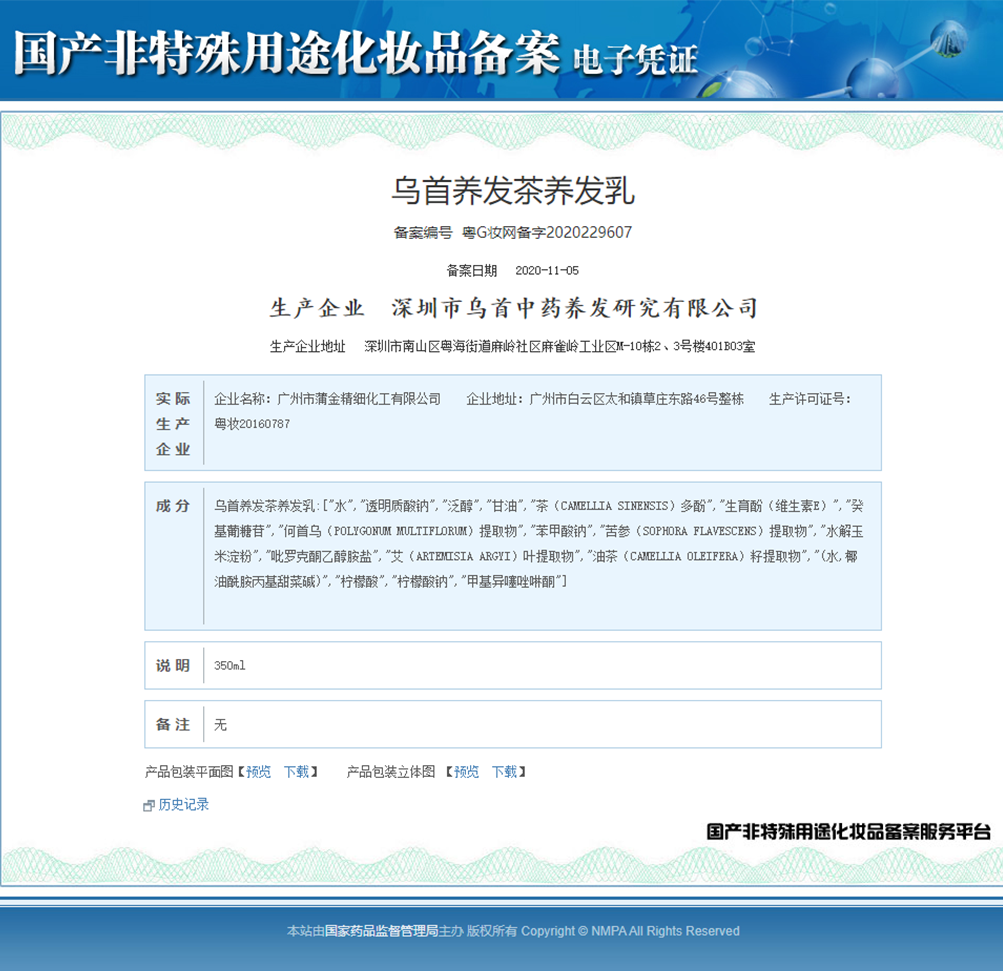Download the product packaging flat image
The image size is (1003, 971).
[x=297, y=772]
